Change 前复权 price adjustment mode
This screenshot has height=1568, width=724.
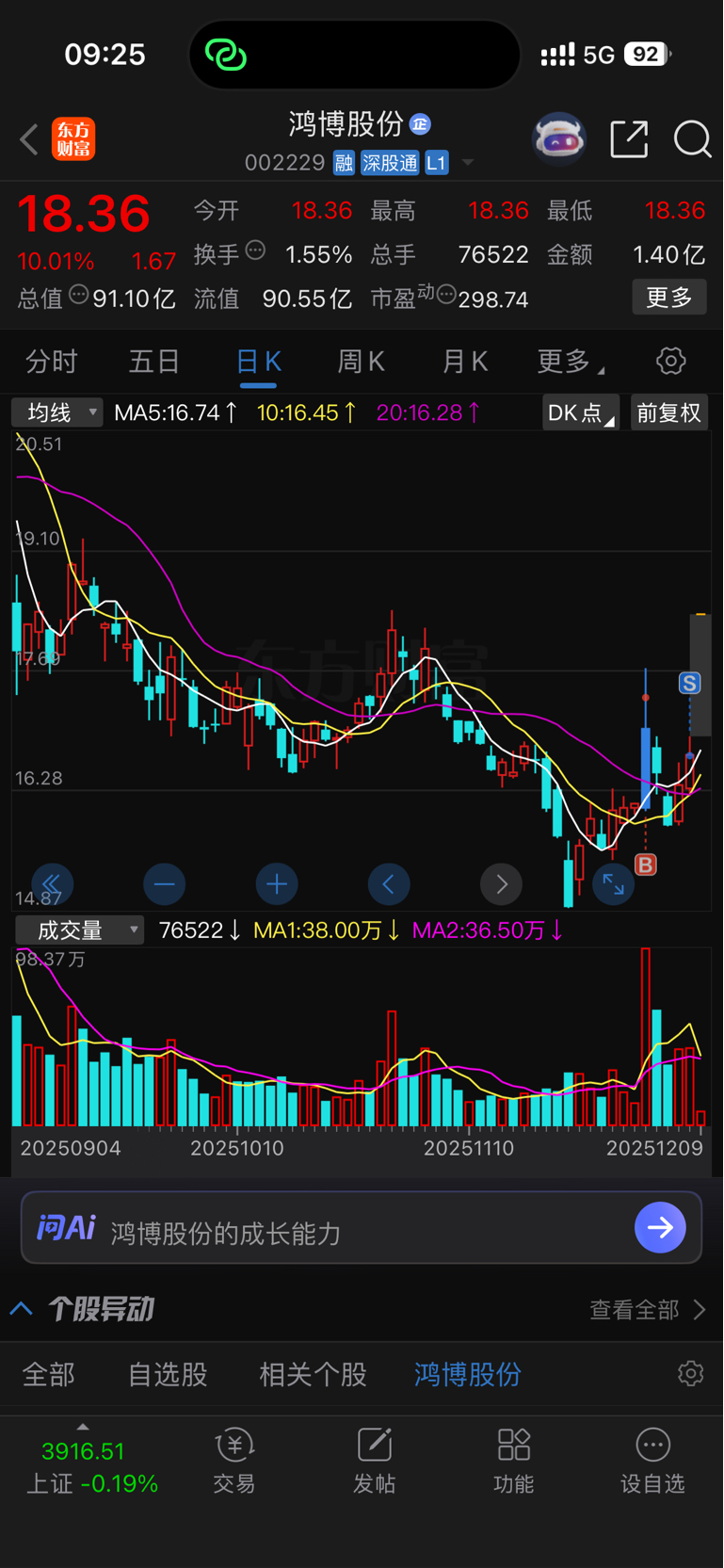[x=668, y=412]
